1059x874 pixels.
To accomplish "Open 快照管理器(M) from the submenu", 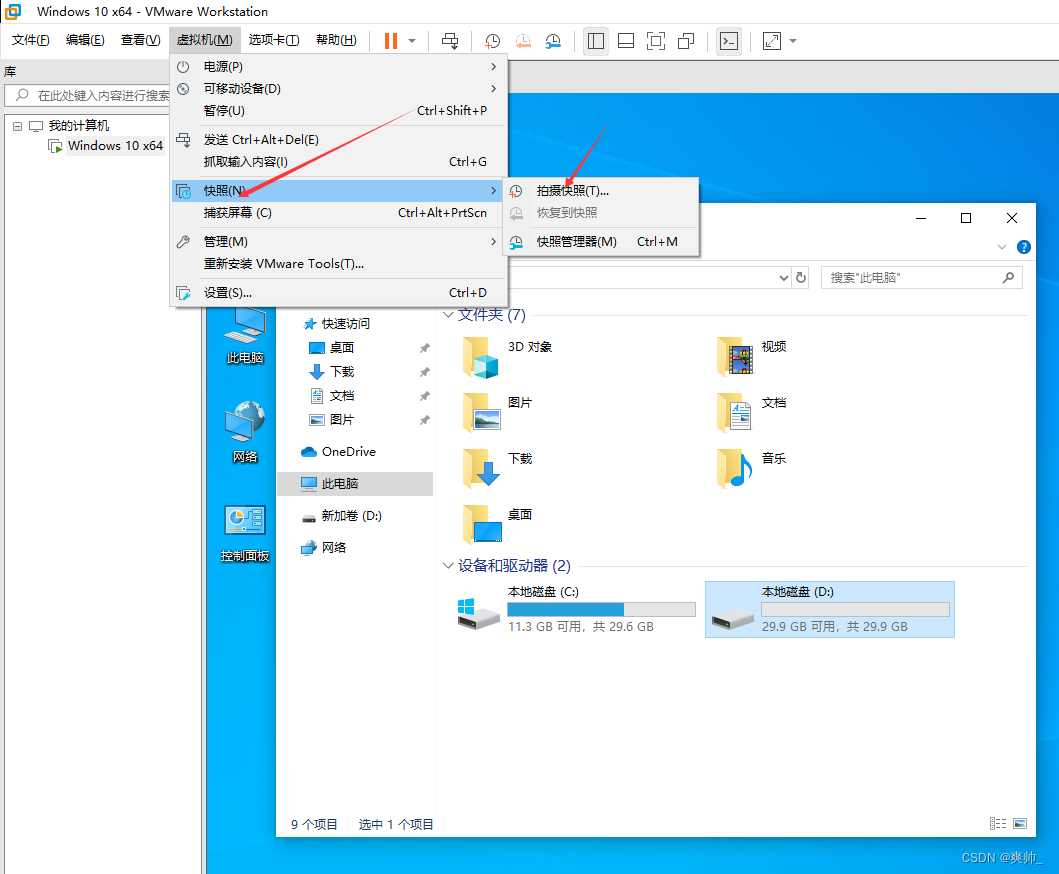I will coord(601,242).
